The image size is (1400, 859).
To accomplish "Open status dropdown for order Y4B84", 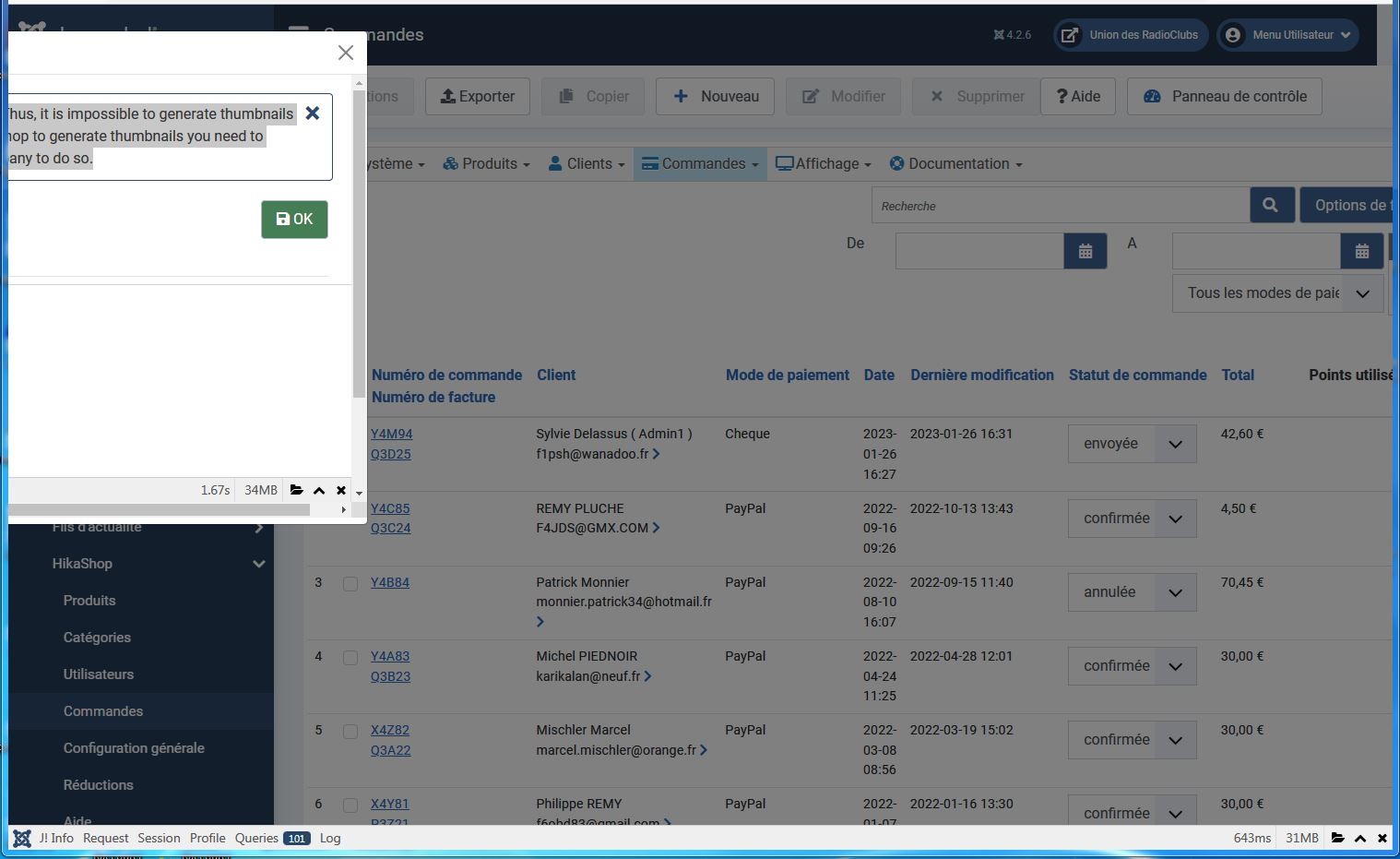I will 1133,592.
